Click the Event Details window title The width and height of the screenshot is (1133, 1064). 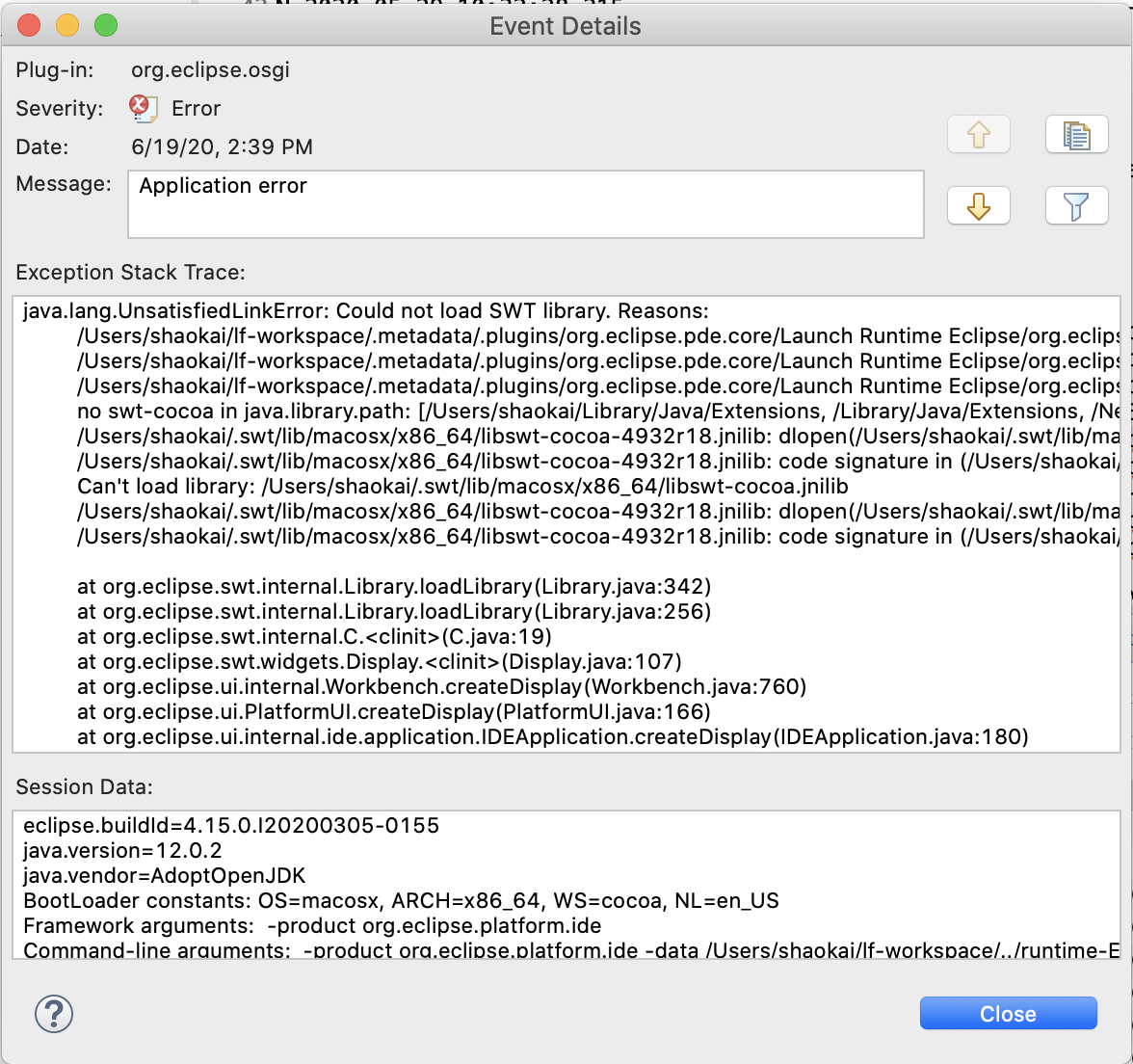click(x=566, y=26)
